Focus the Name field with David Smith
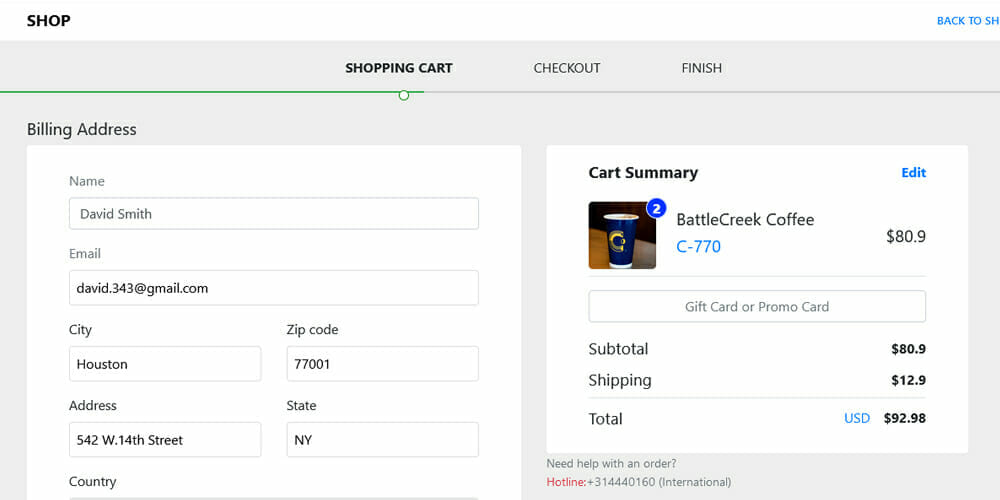 pyautogui.click(x=273, y=214)
